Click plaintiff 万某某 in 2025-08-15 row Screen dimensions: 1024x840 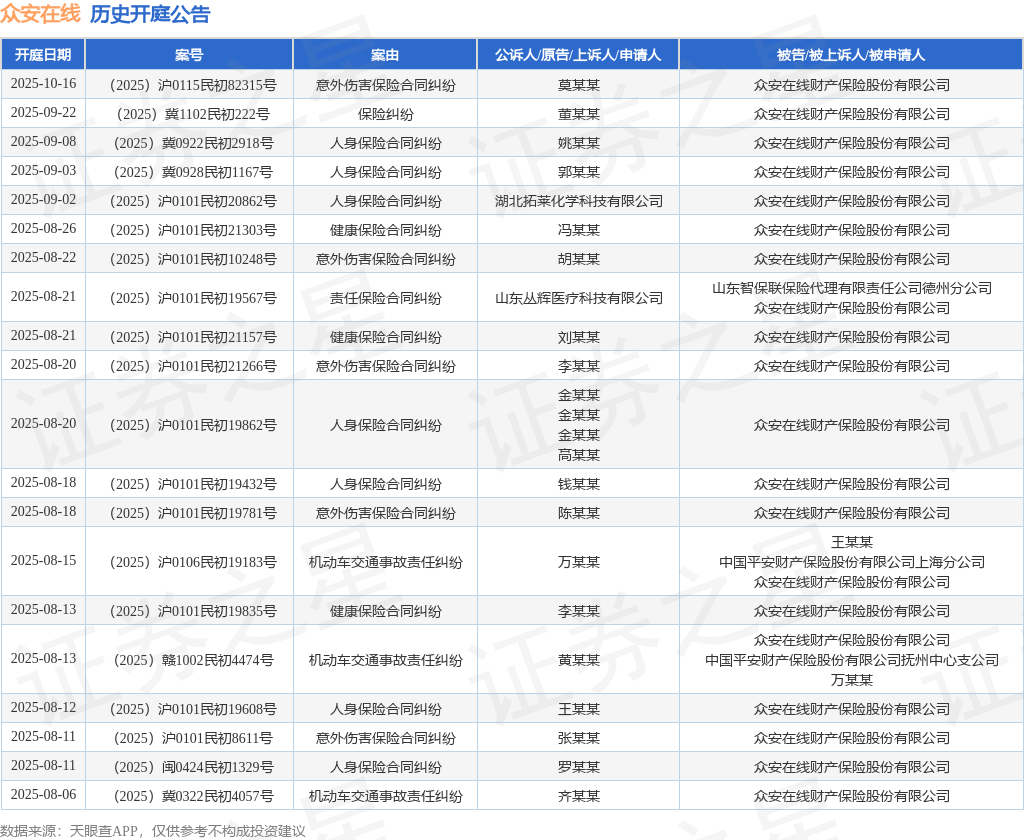pos(579,562)
